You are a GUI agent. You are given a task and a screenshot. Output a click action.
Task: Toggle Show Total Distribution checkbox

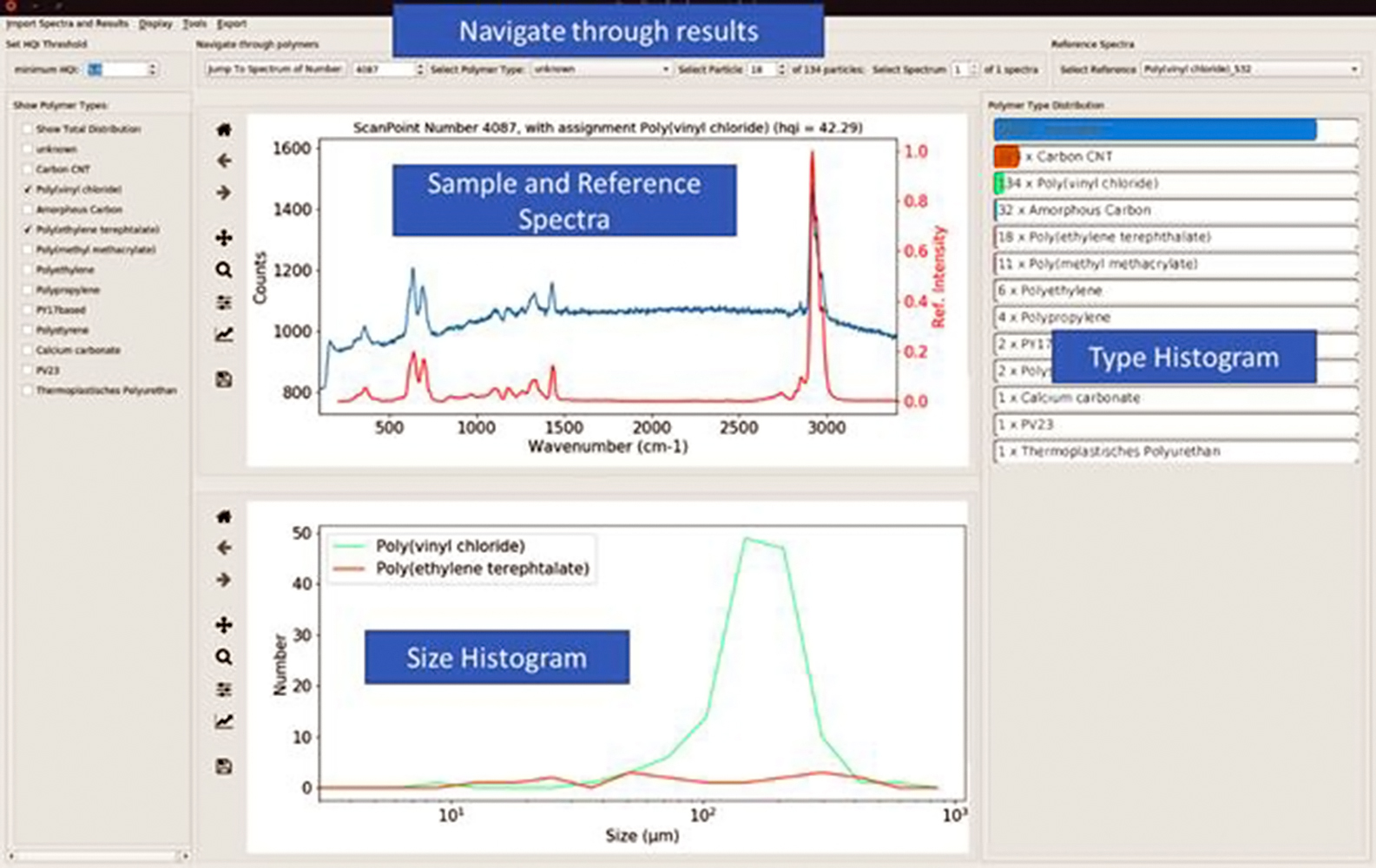coord(28,128)
